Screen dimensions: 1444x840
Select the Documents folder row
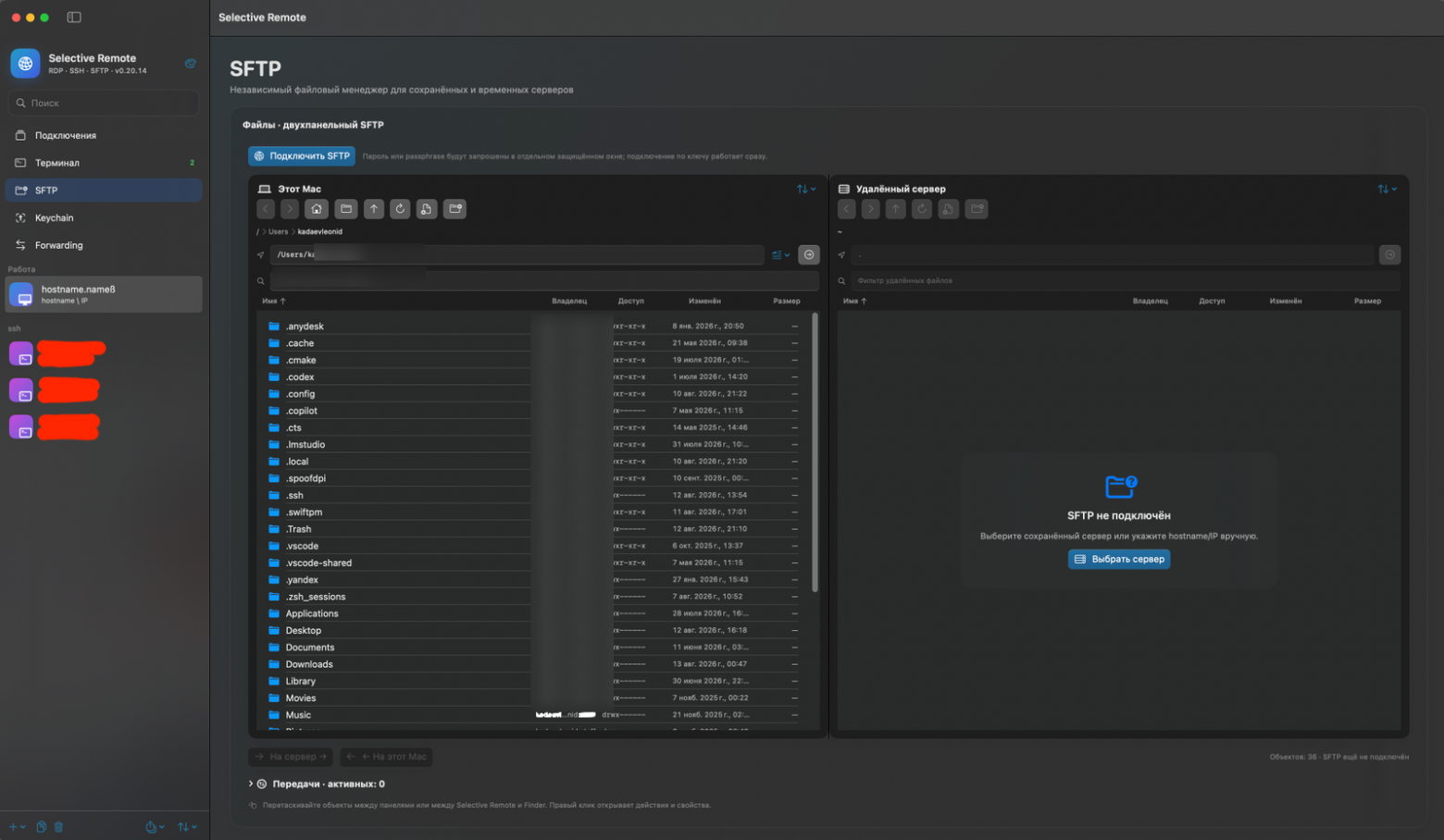[532, 648]
